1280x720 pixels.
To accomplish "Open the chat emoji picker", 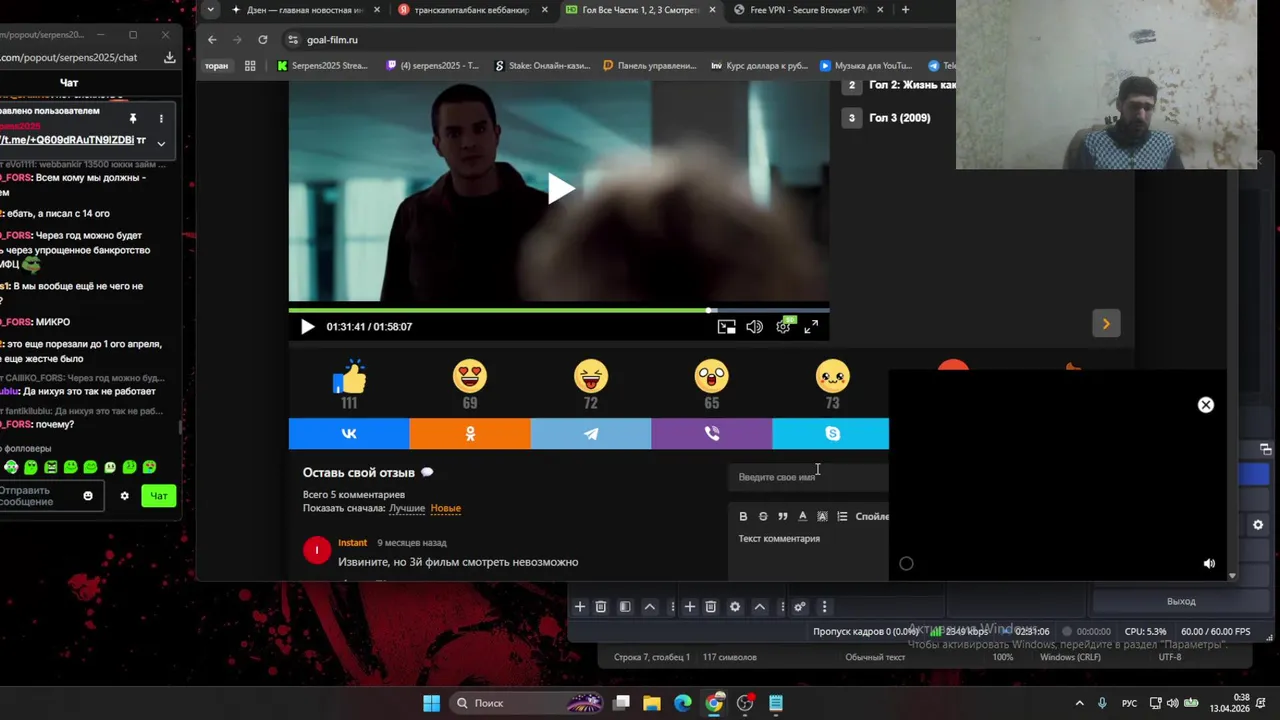I will coord(88,496).
